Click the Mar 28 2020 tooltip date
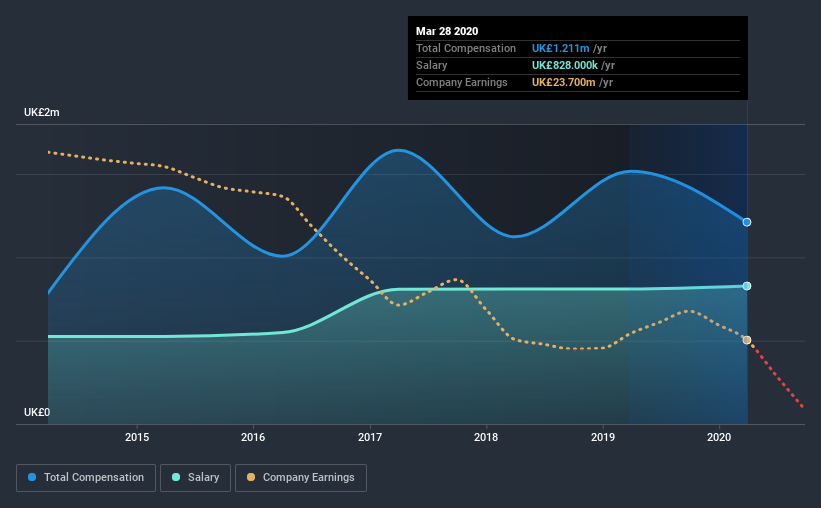Screen dimensions: 821x508 tap(447, 31)
